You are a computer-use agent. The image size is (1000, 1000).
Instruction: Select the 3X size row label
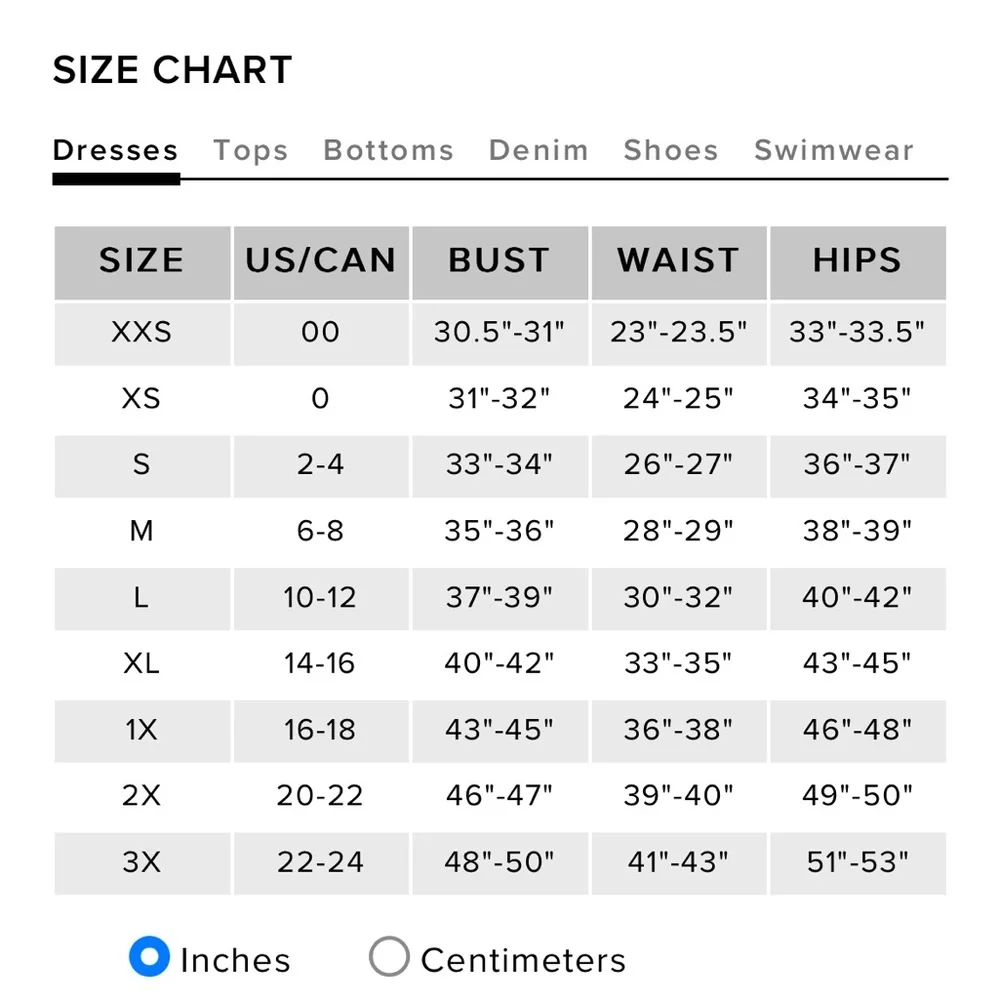142,862
